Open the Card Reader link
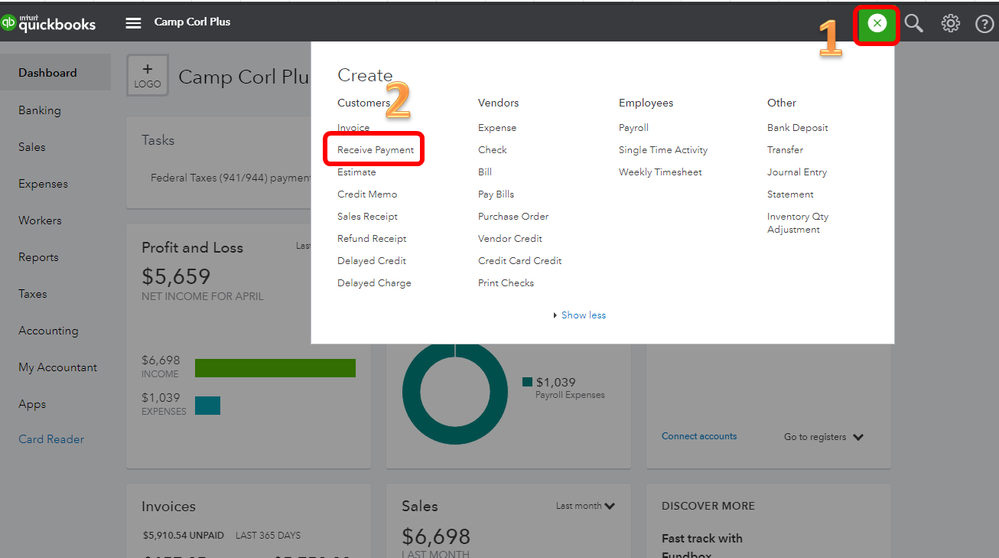This screenshot has height=558, width=999. [x=51, y=439]
